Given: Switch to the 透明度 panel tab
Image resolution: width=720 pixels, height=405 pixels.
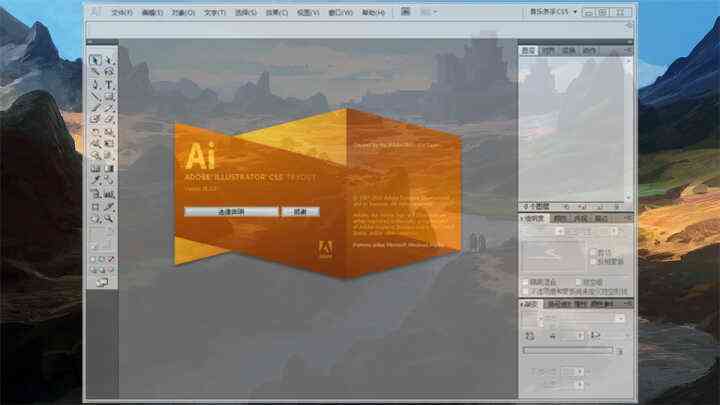Looking at the screenshot, I should coord(534,219).
